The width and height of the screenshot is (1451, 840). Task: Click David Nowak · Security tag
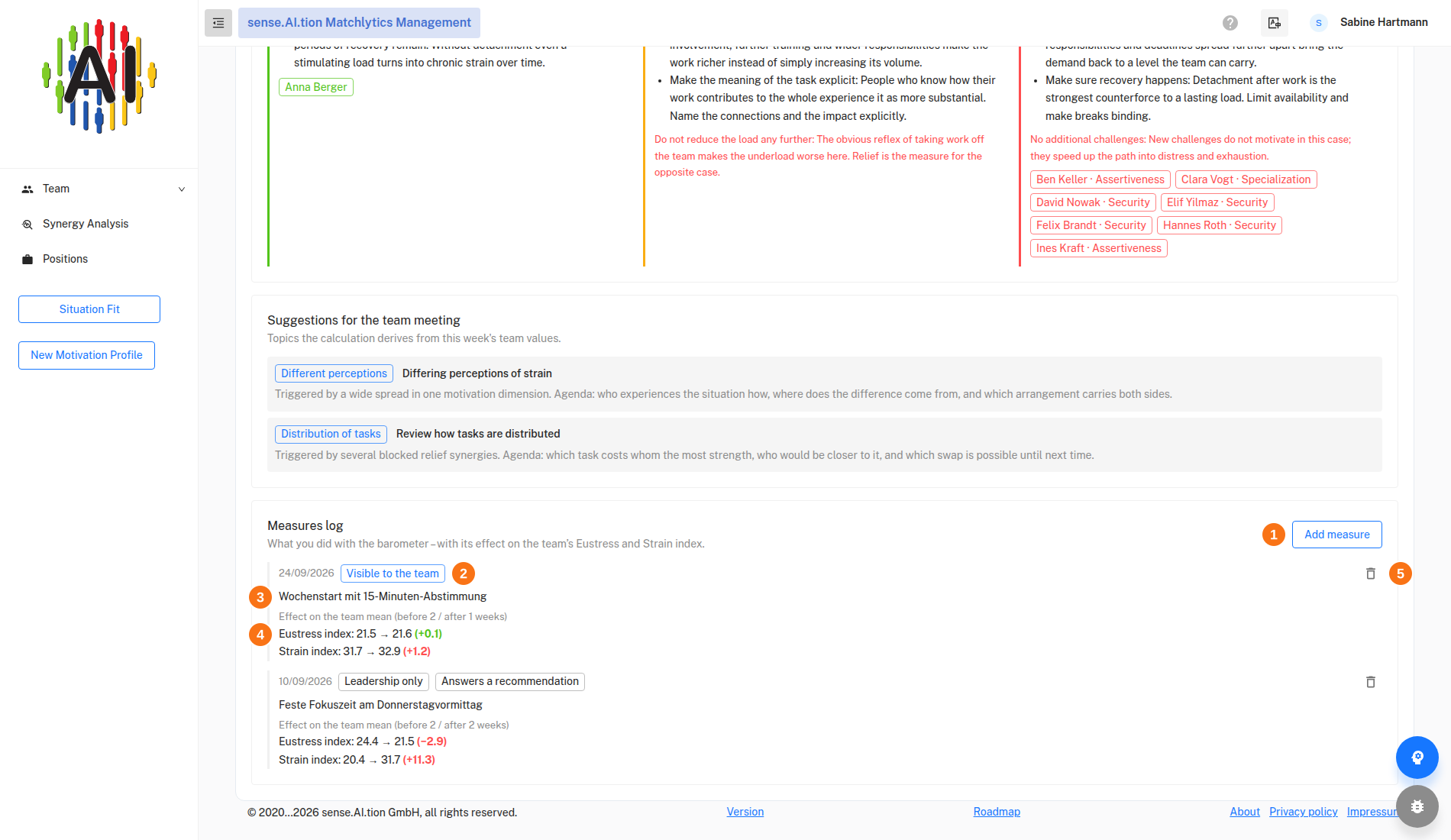[1093, 202]
